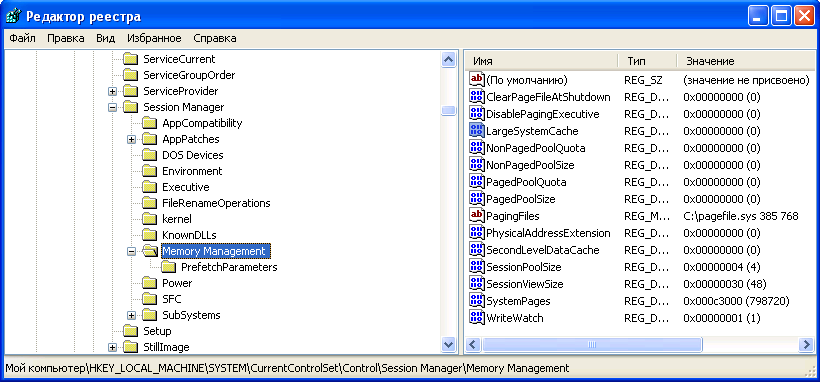The height and width of the screenshot is (382, 820).
Task: Select the FileRenameOperations key
Action: click(x=216, y=203)
